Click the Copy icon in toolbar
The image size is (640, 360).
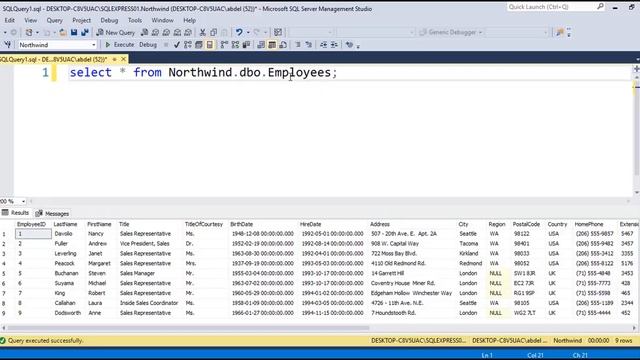(x=213, y=32)
